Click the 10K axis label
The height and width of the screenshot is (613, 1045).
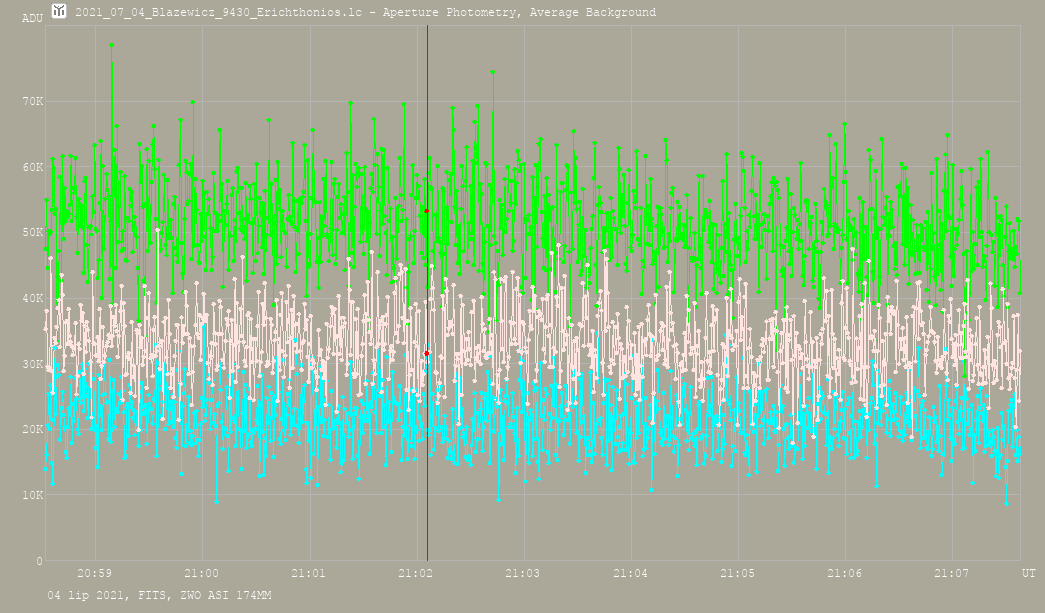(x=33, y=495)
